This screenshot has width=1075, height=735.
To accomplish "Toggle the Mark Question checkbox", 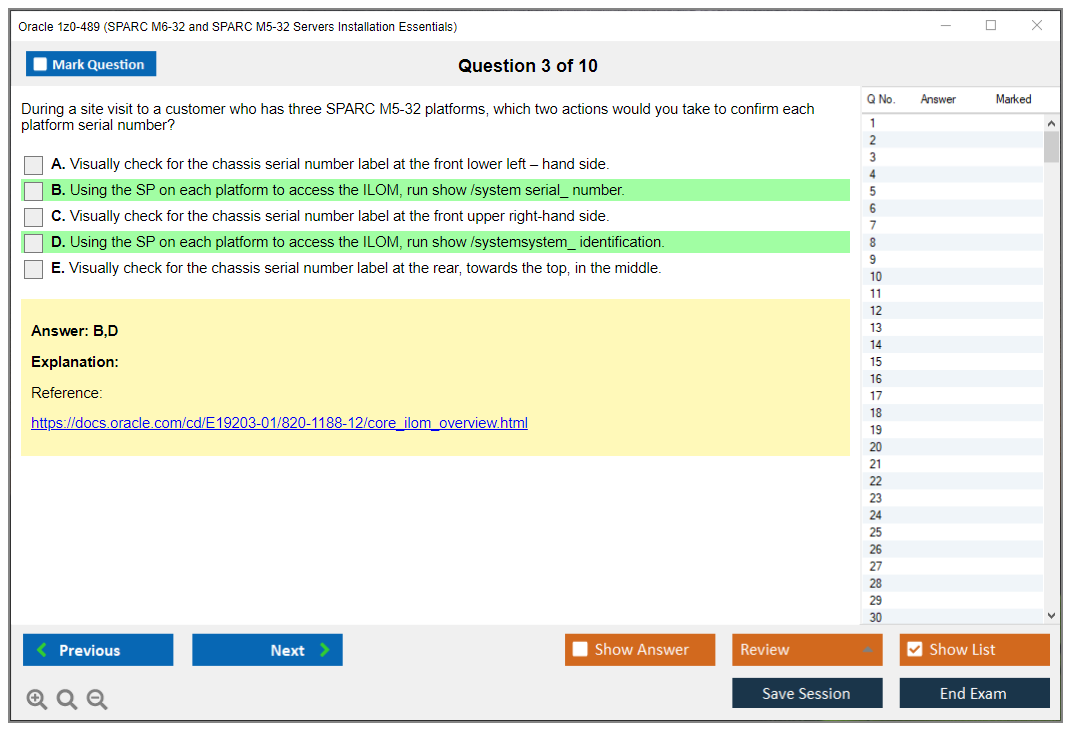I will [x=41, y=65].
